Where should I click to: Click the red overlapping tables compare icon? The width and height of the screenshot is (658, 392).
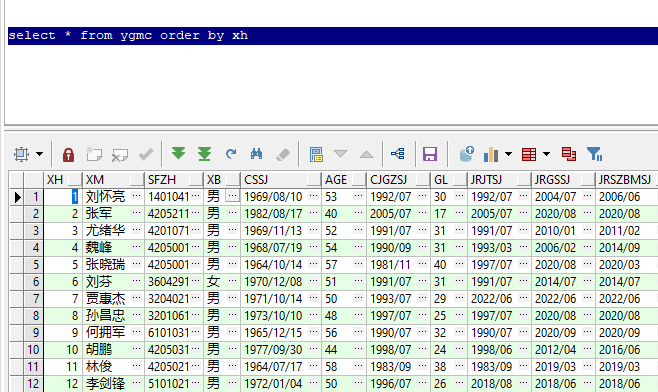tap(569, 154)
